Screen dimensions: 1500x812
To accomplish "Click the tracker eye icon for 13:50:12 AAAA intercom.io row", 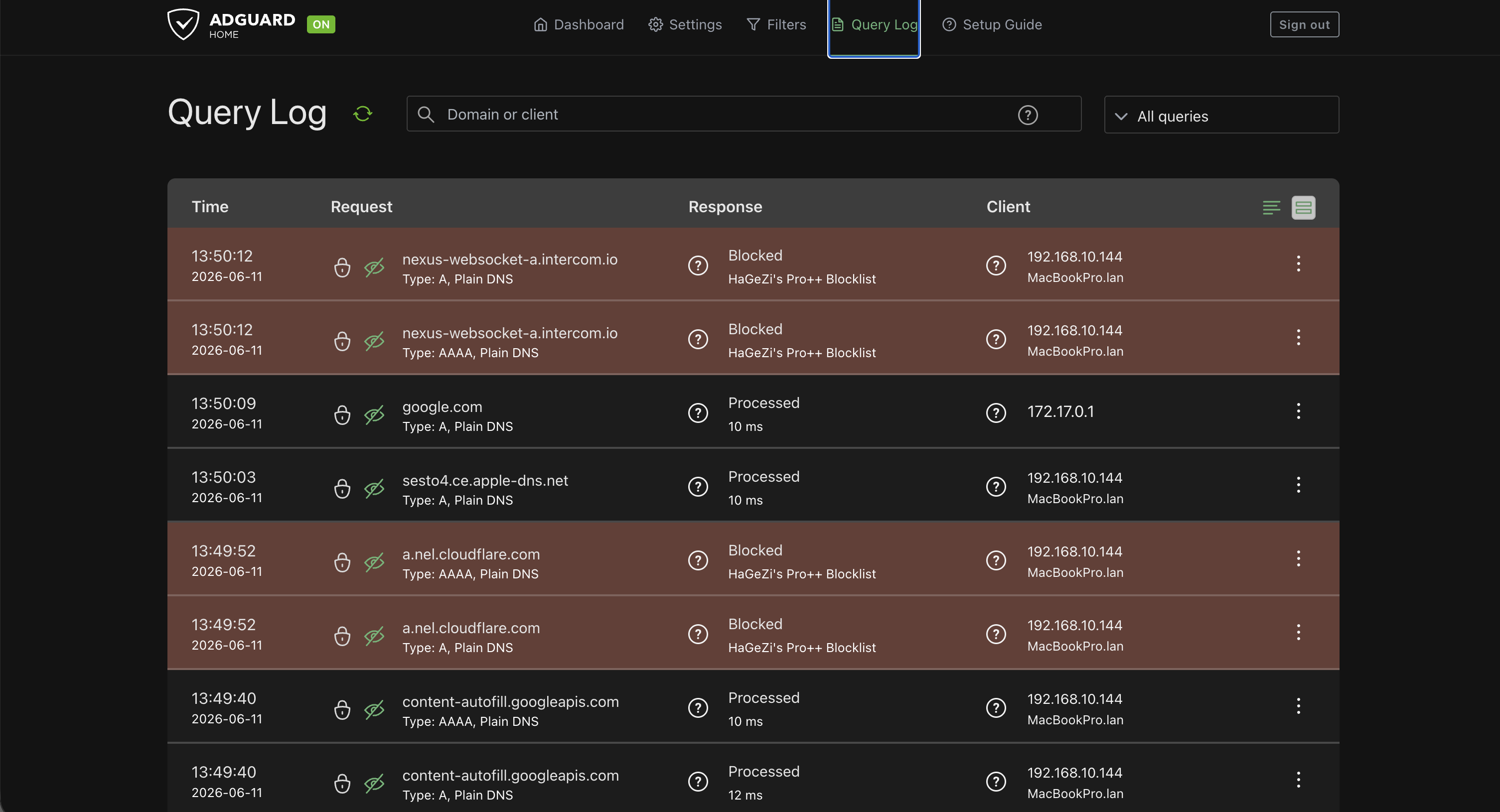I will click(x=374, y=341).
